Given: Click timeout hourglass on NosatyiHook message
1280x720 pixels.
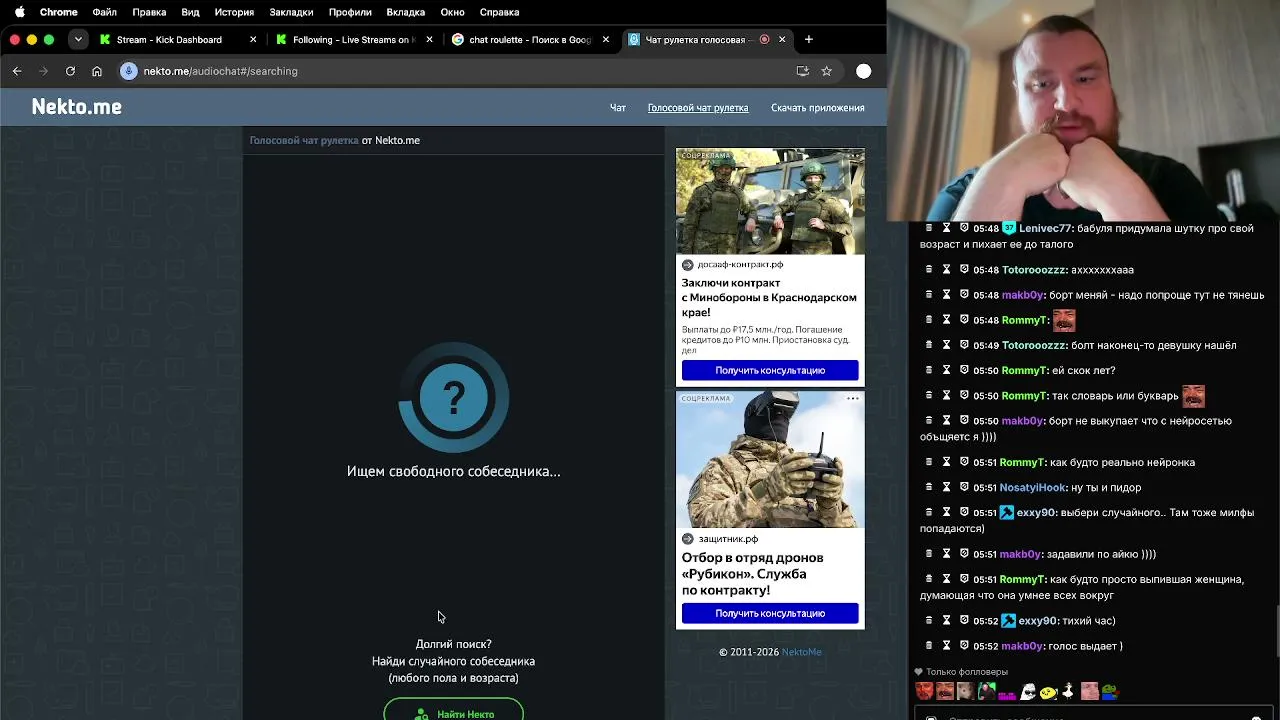Looking at the screenshot, I should coord(946,487).
